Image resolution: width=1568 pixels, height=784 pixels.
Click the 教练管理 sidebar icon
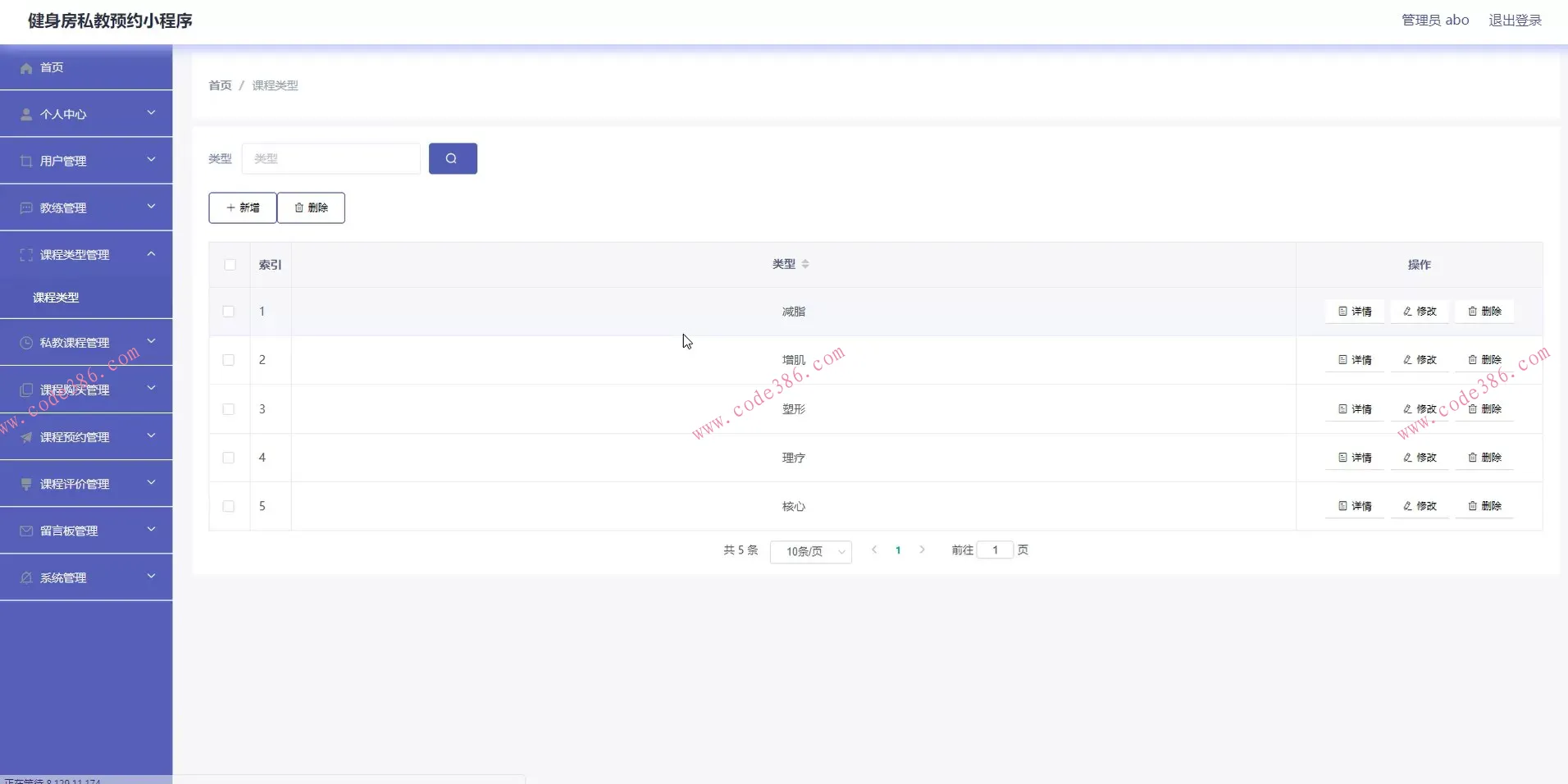26,207
